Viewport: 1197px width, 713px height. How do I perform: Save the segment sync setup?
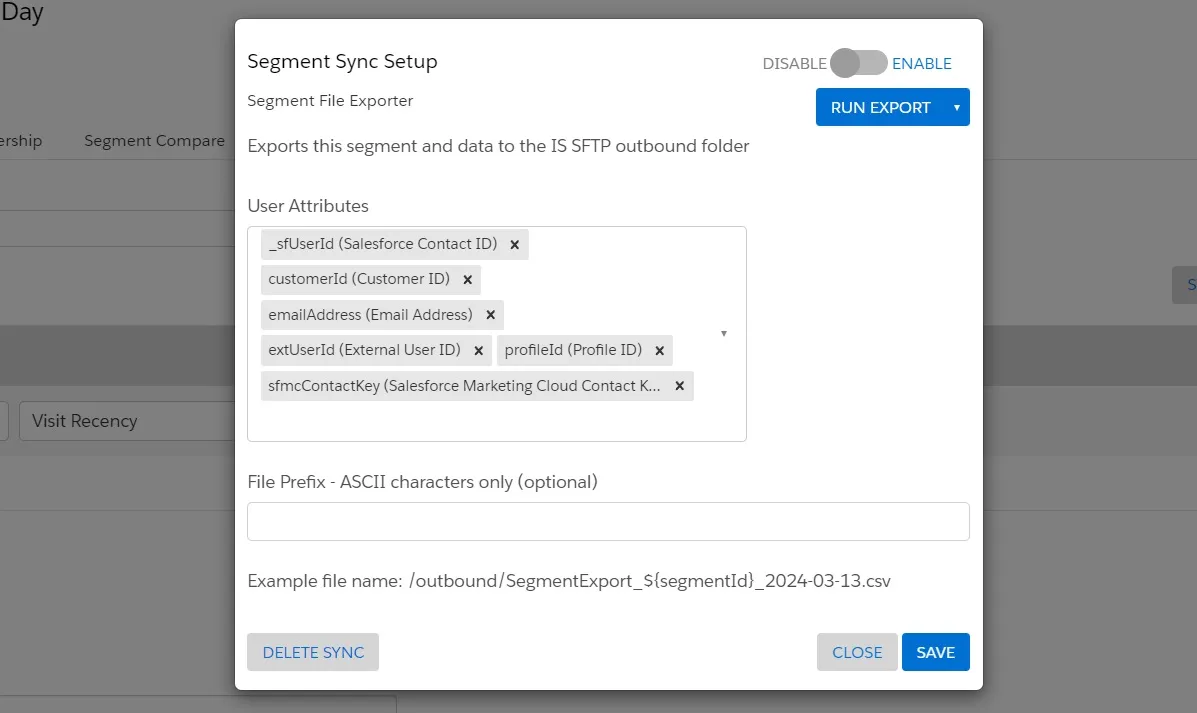[935, 652]
